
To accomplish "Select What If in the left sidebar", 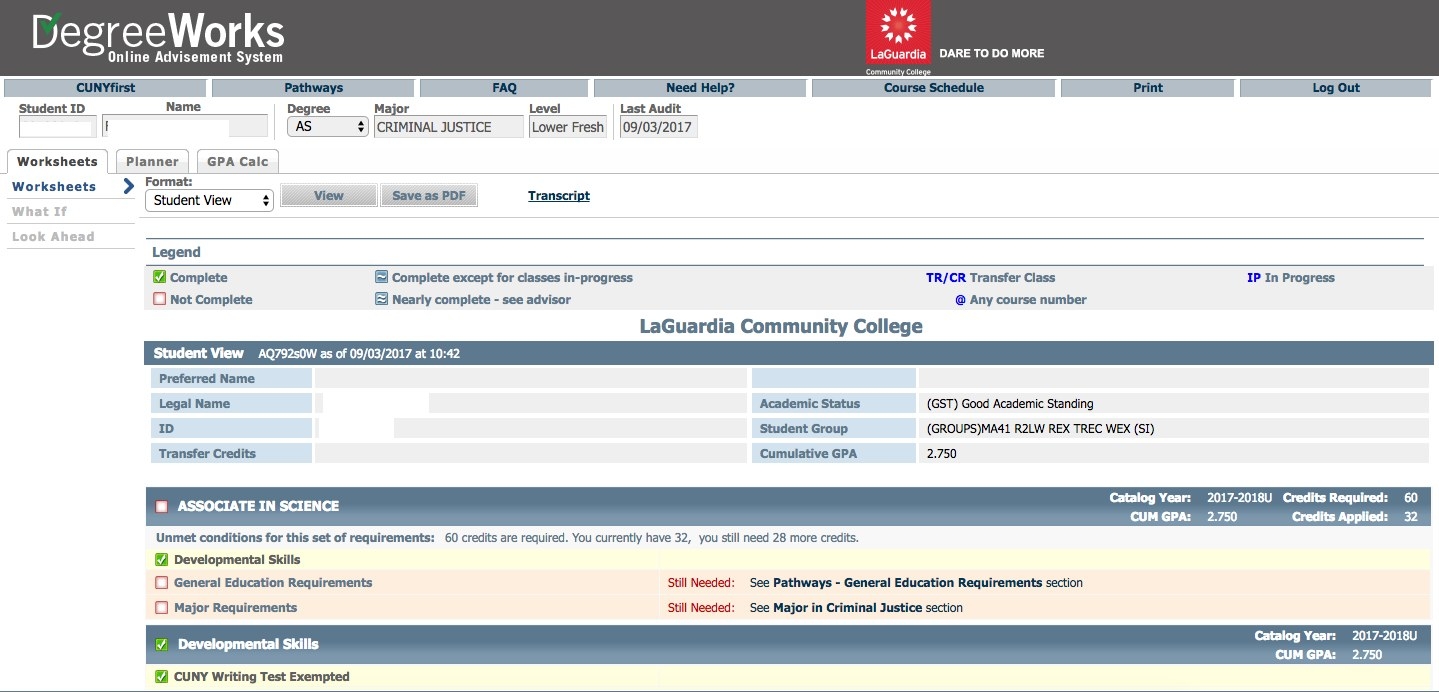I will (x=39, y=212).
